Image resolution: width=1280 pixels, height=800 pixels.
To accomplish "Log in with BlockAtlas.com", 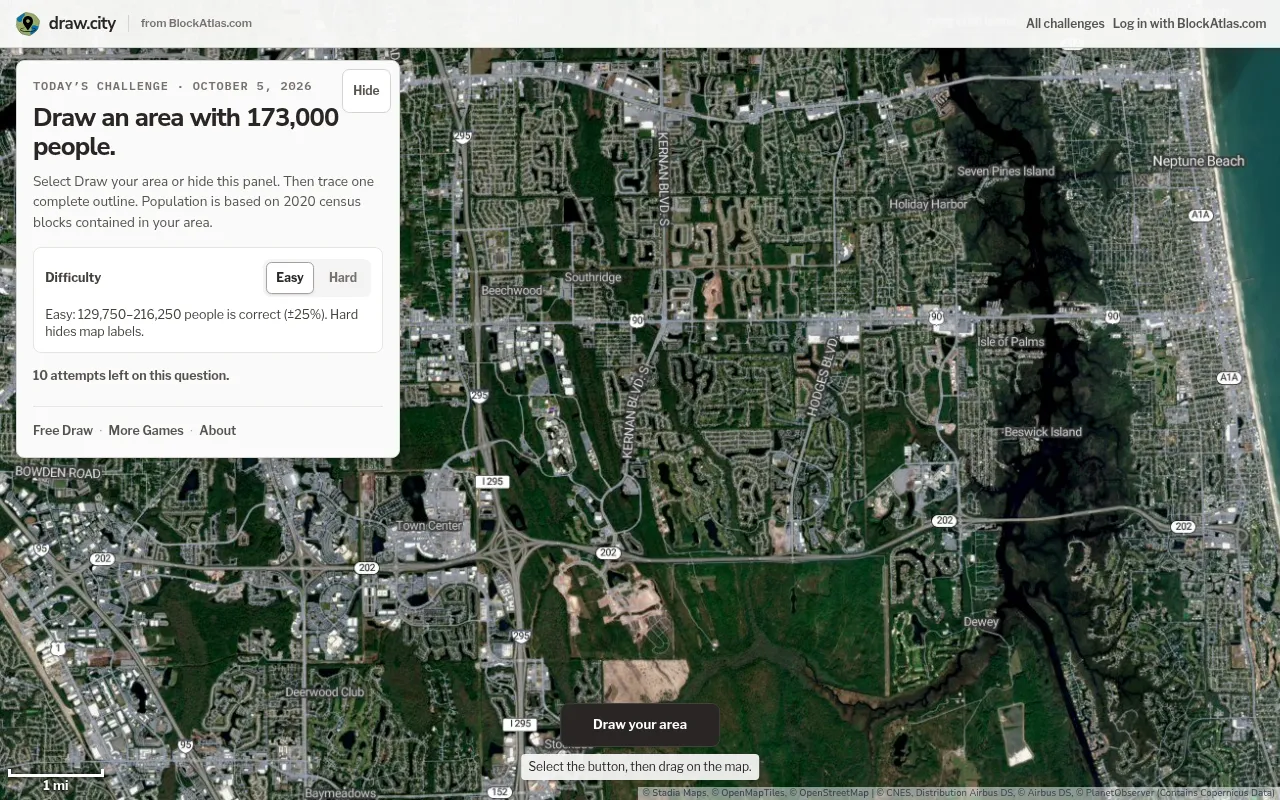I will pyautogui.click(x=1190, y=23).
